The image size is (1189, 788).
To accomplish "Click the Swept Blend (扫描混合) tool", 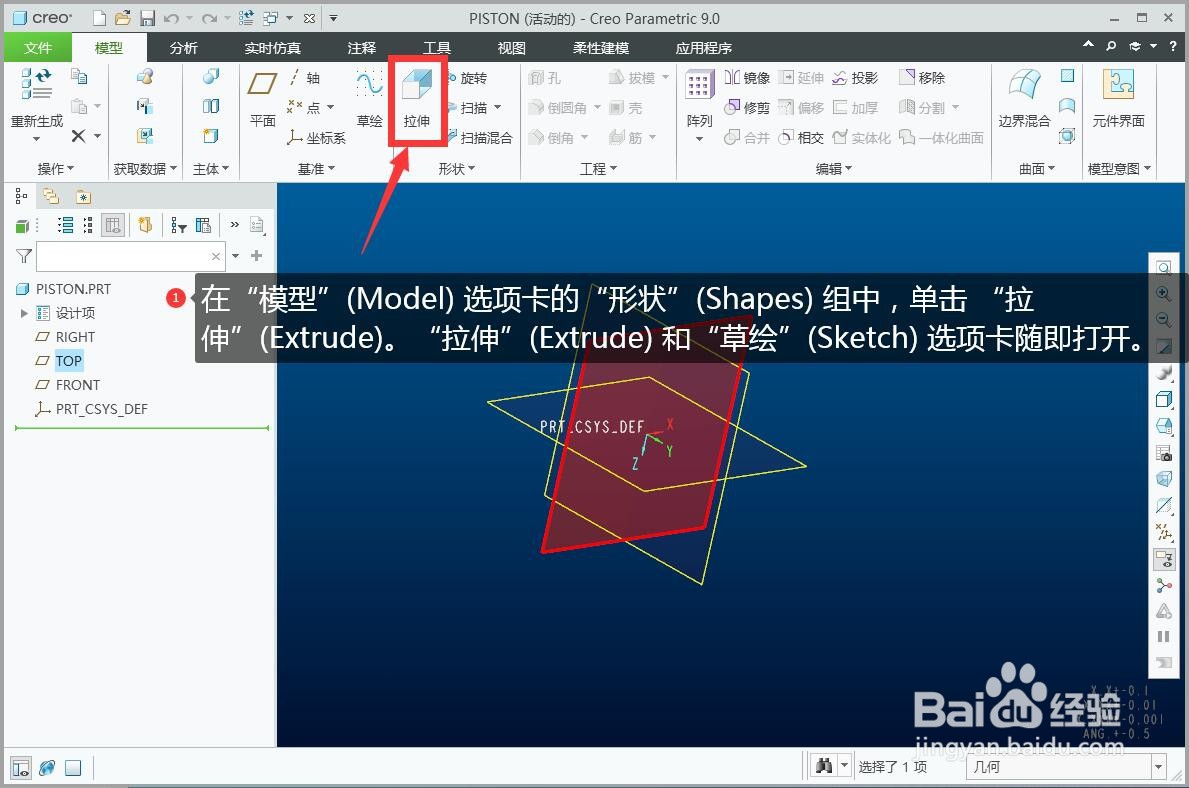I will [x=480, y=137].
